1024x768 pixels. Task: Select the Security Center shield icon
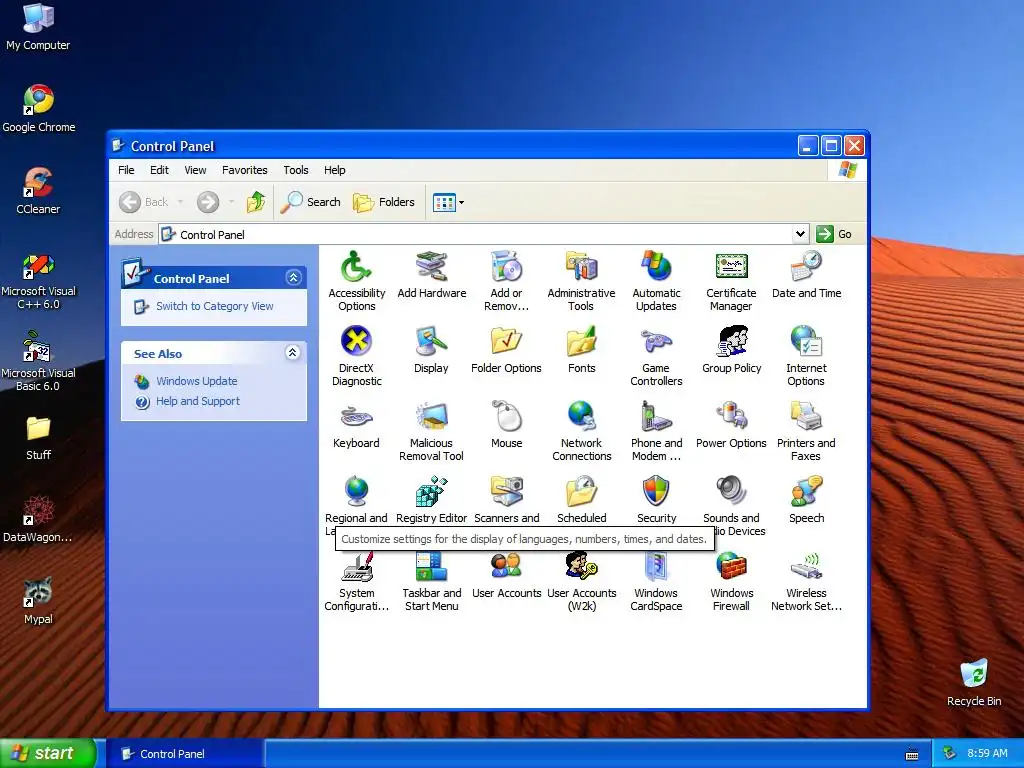coord(656,492)
